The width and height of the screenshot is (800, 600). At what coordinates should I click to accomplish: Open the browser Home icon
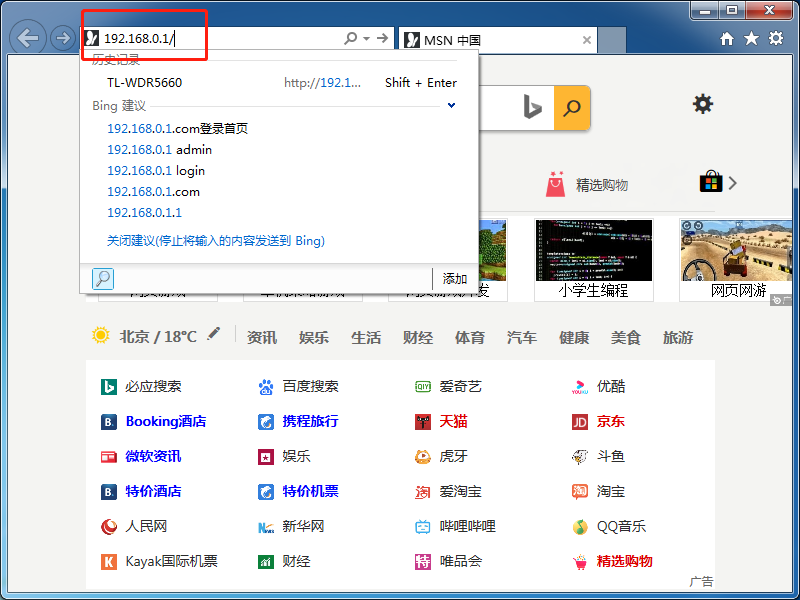727,38
